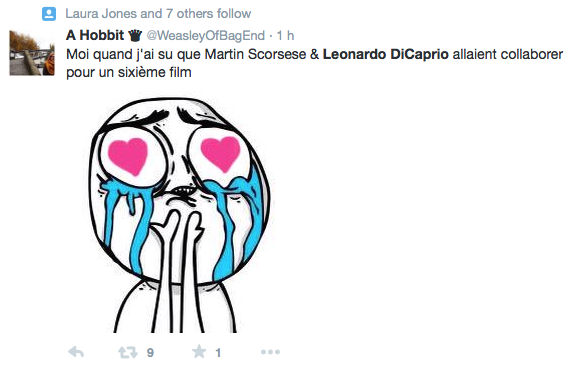View the retweet count of 9
Screen dimensions: 576x365
[150, 353]
